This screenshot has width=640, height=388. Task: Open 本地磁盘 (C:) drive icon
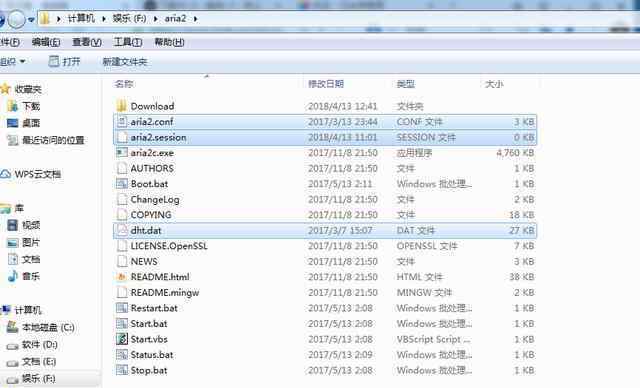[13, 327]
